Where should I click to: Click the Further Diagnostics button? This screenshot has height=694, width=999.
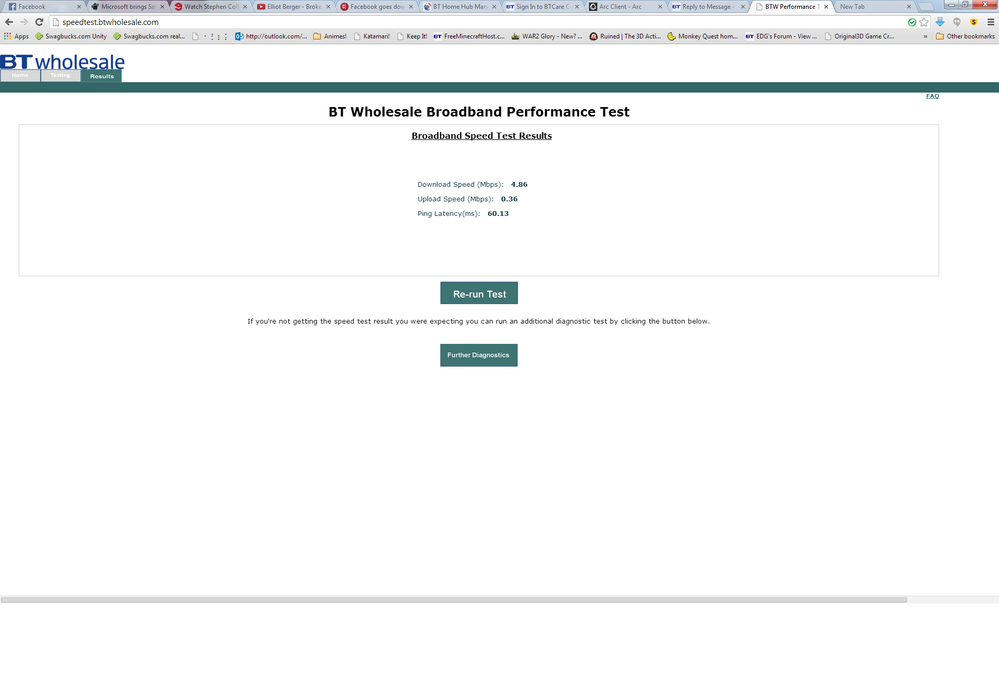pos(478,354)
